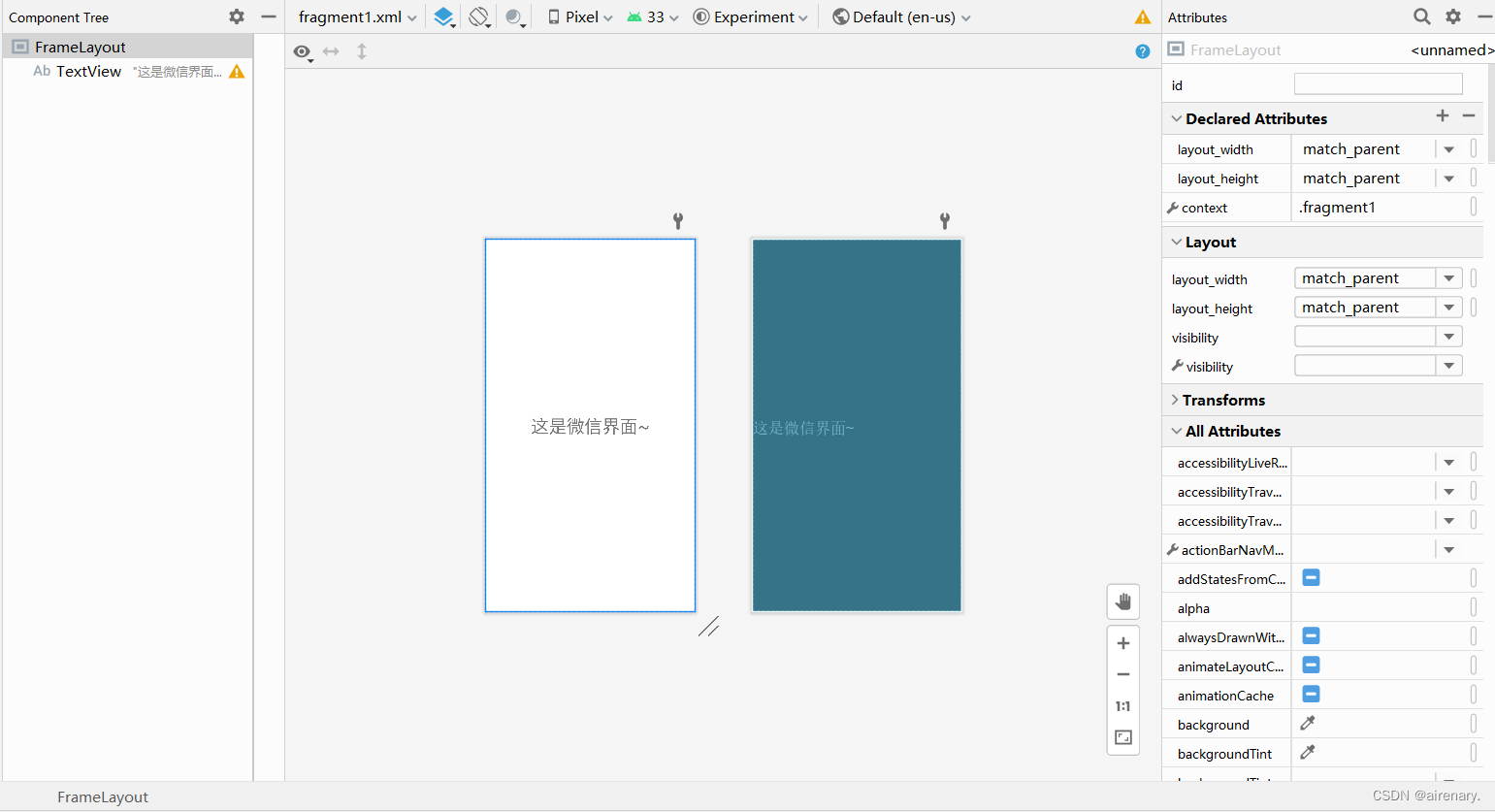Click the wrench icon beside context attribute
1495x812 pixels.
click(1173, 208)
